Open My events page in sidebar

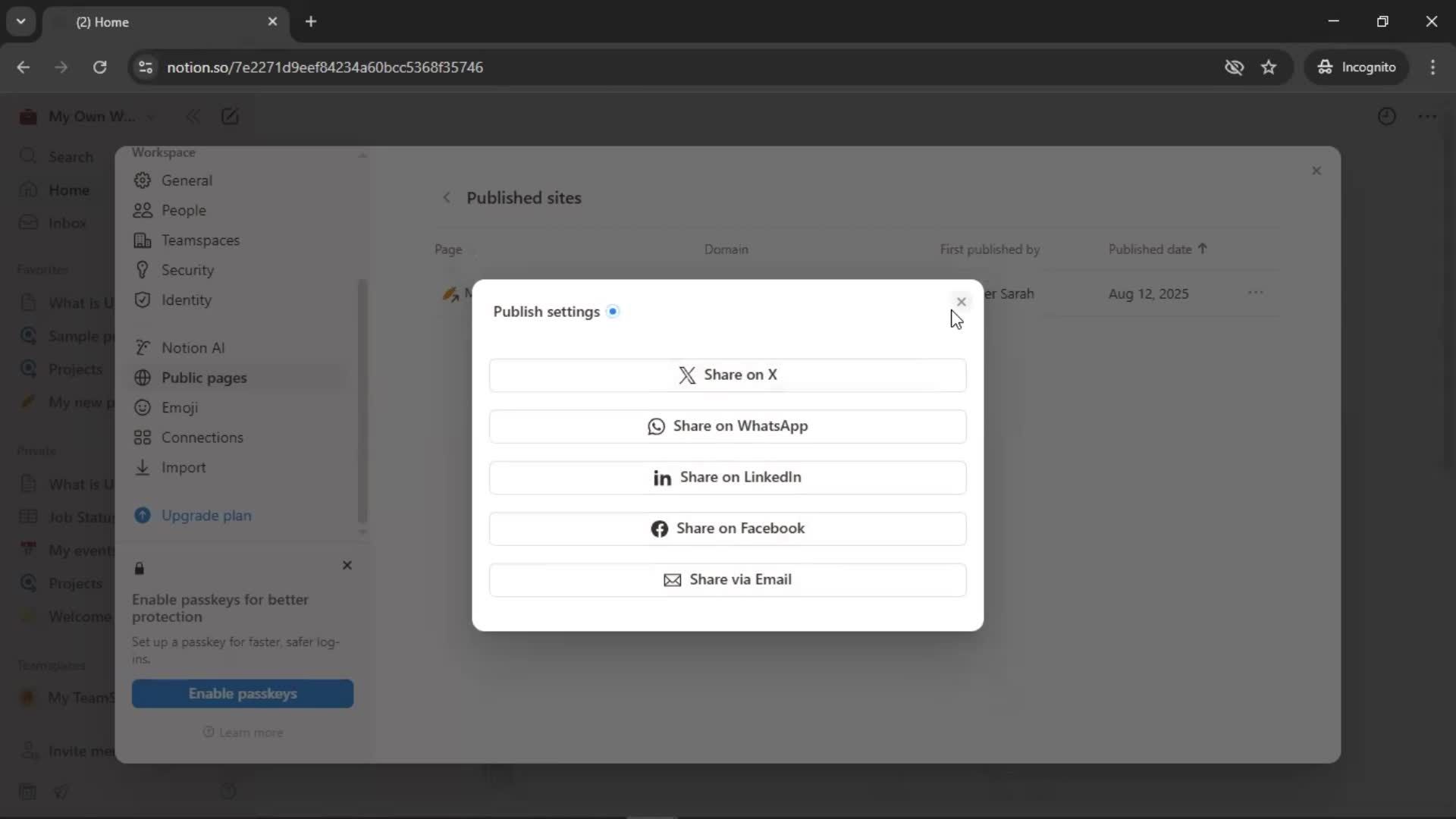pyautogui.click(x=65, y=551)
